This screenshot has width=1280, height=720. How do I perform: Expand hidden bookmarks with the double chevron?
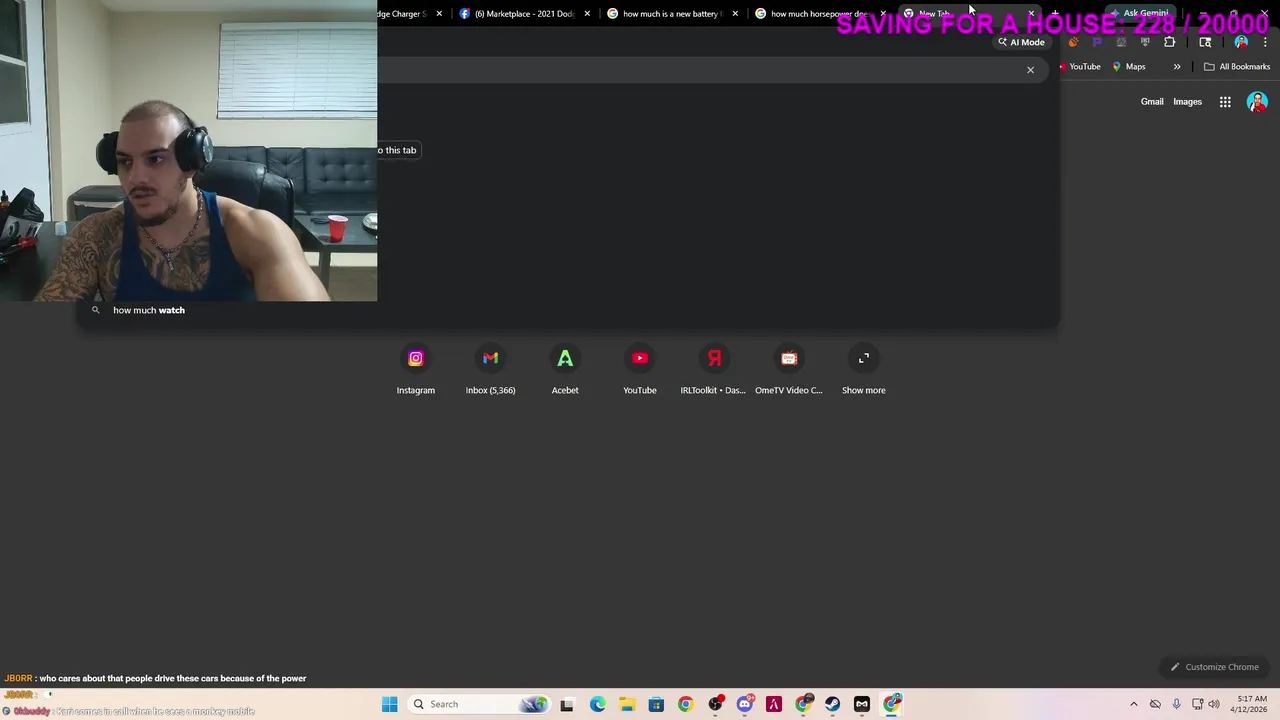(1177, 67)
